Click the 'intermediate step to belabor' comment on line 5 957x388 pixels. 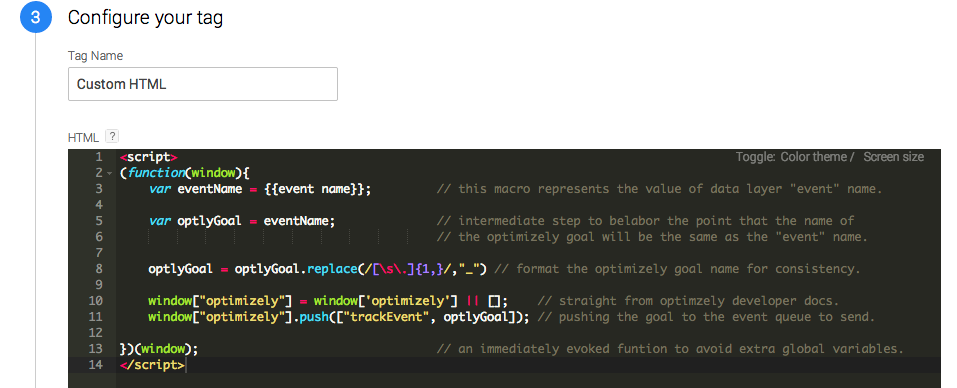pyautogui.click(x=645, y=221)
